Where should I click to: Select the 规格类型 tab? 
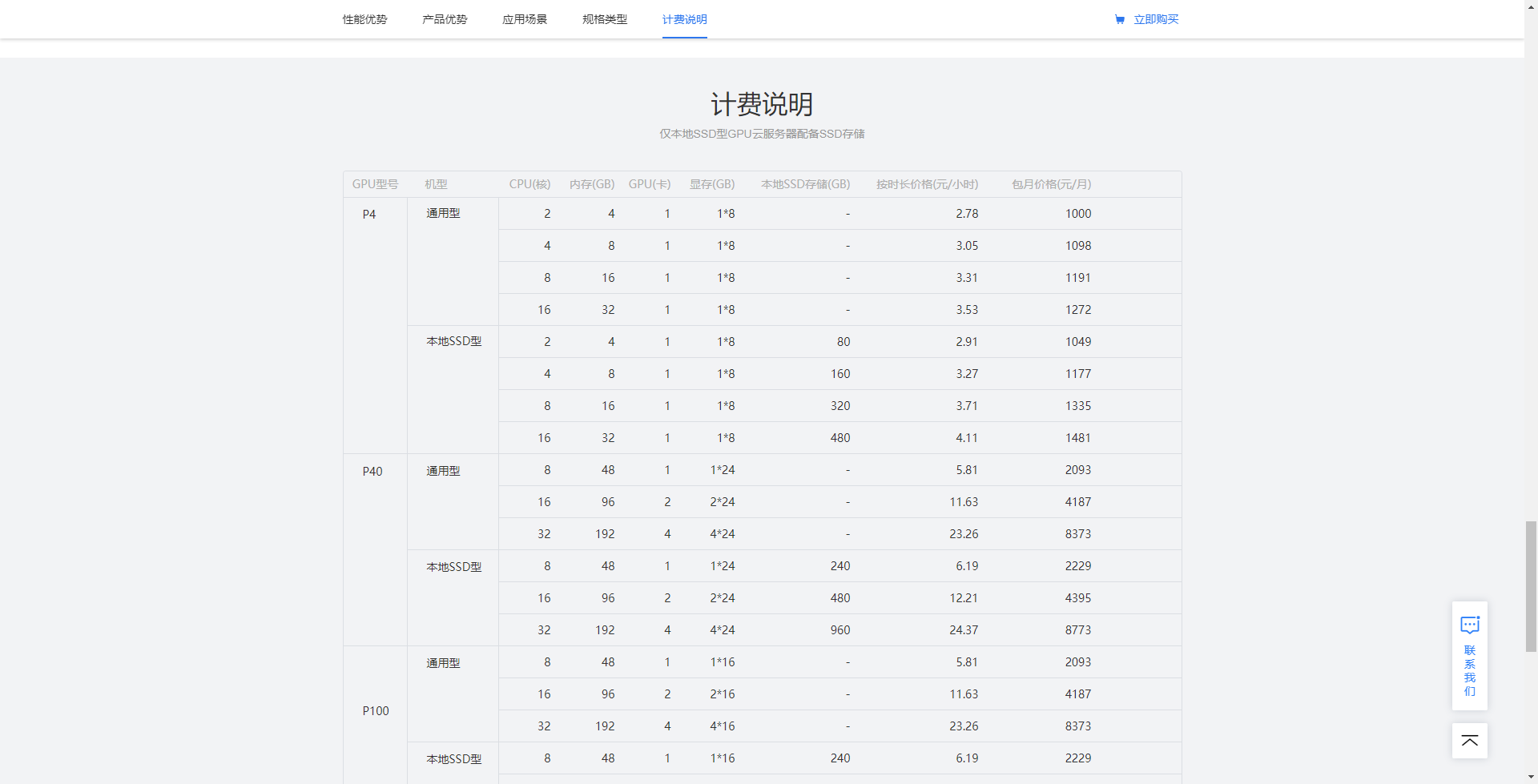pos(605,19)
